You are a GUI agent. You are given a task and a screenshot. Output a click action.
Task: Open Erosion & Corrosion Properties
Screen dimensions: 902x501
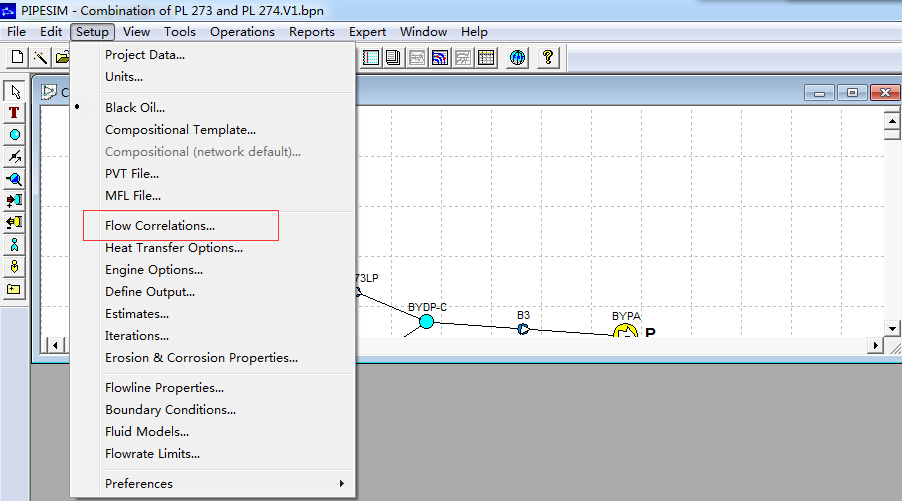coord(201,358)
